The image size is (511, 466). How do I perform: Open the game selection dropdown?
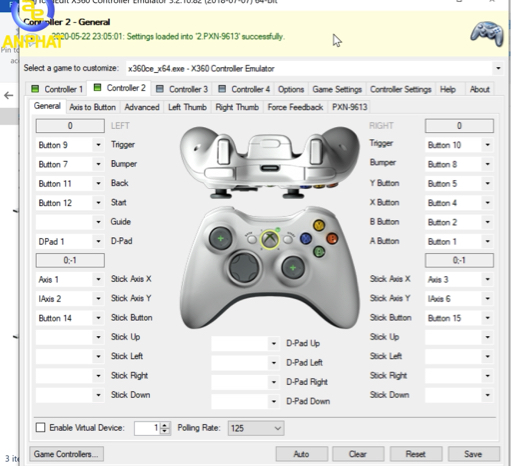(x=498, y=68)
